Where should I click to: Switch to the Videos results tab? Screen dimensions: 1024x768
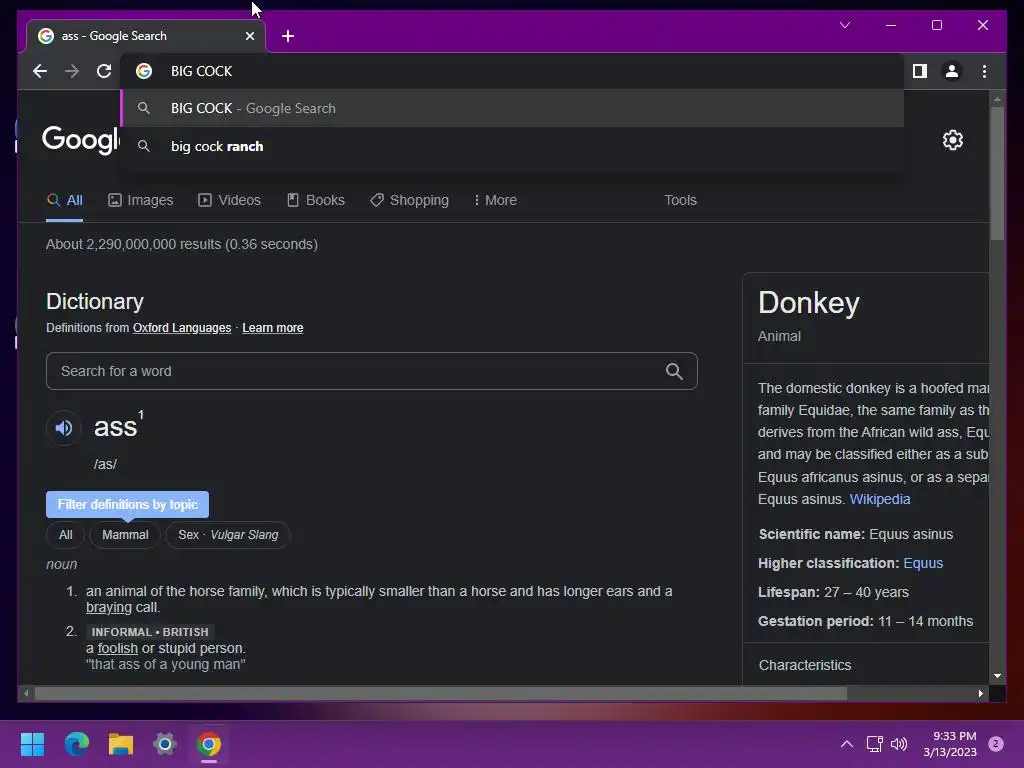(229, 200)
